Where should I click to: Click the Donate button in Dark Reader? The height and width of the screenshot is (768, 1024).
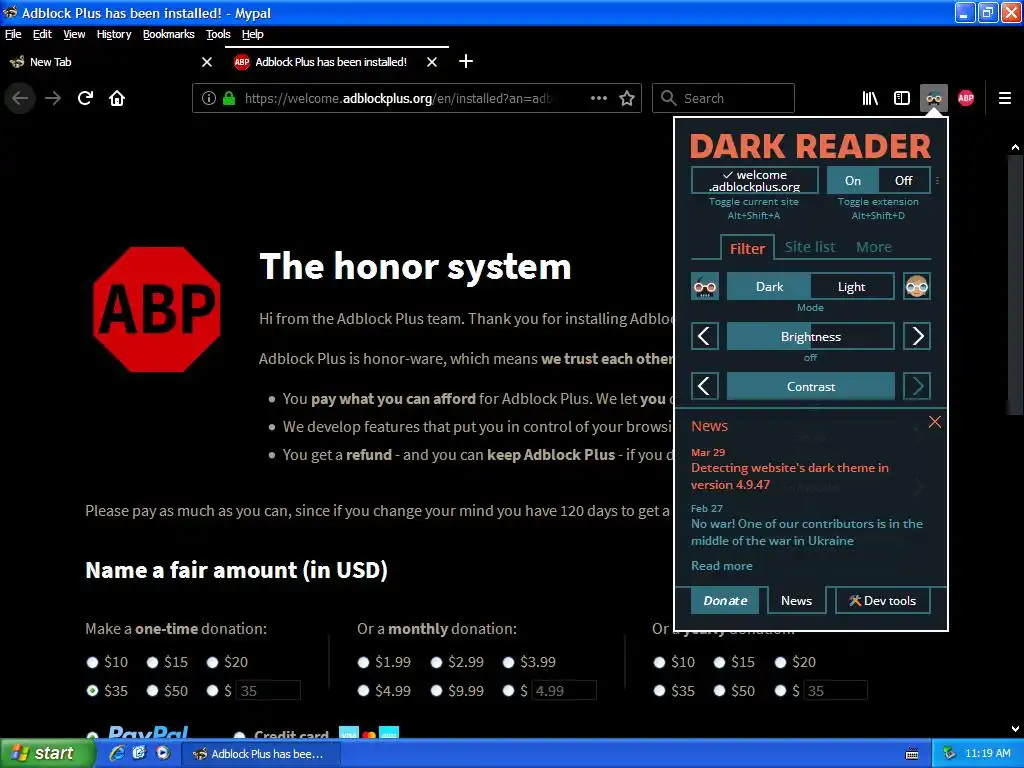pyautogui.click(x=725, y=601)
